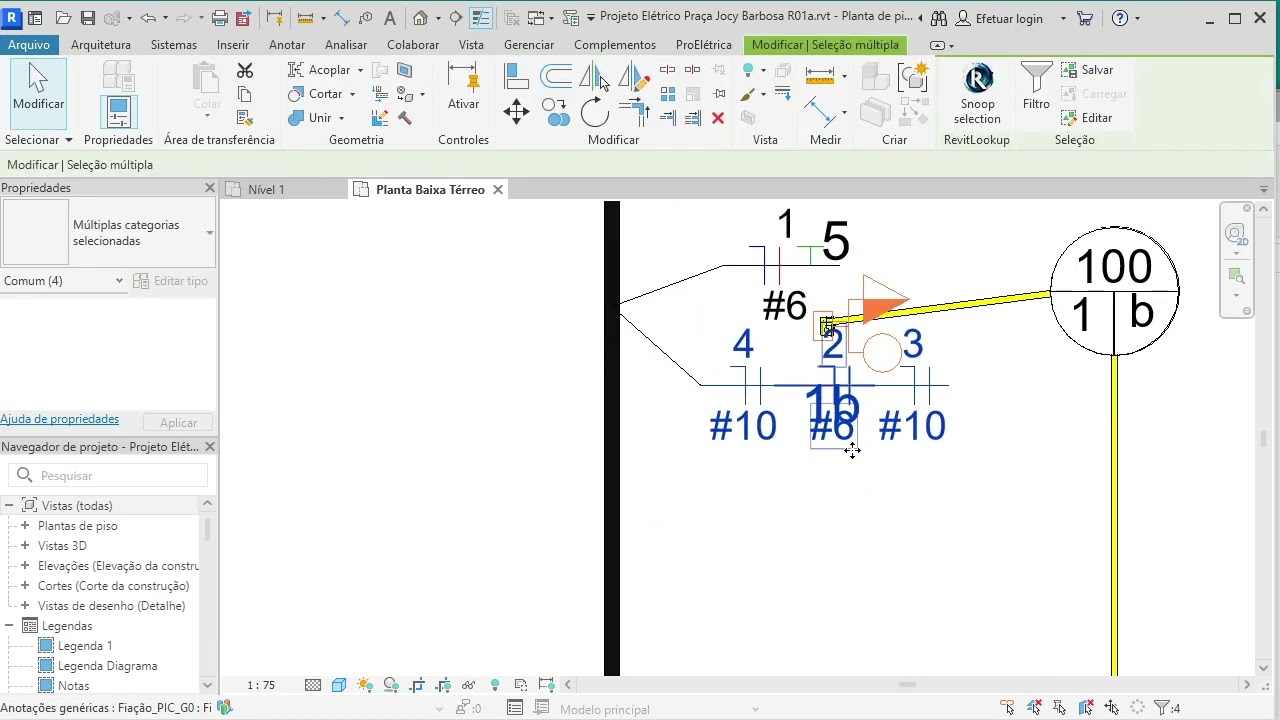Click the search binoculars icon in title bar
1280x720 pixels.
pyautogui.click(x=939, y=18)
